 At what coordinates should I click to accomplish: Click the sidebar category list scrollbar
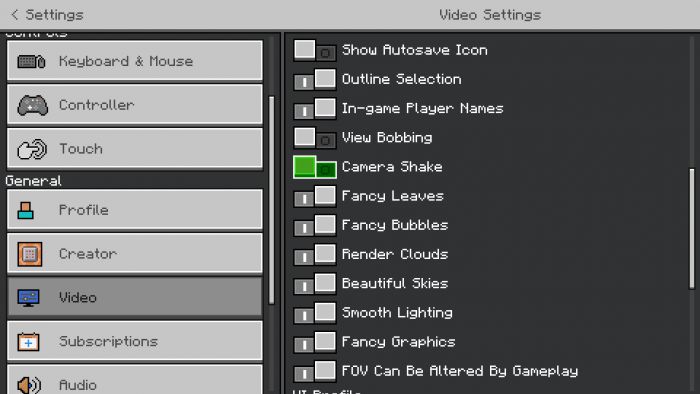coord(271,200)
